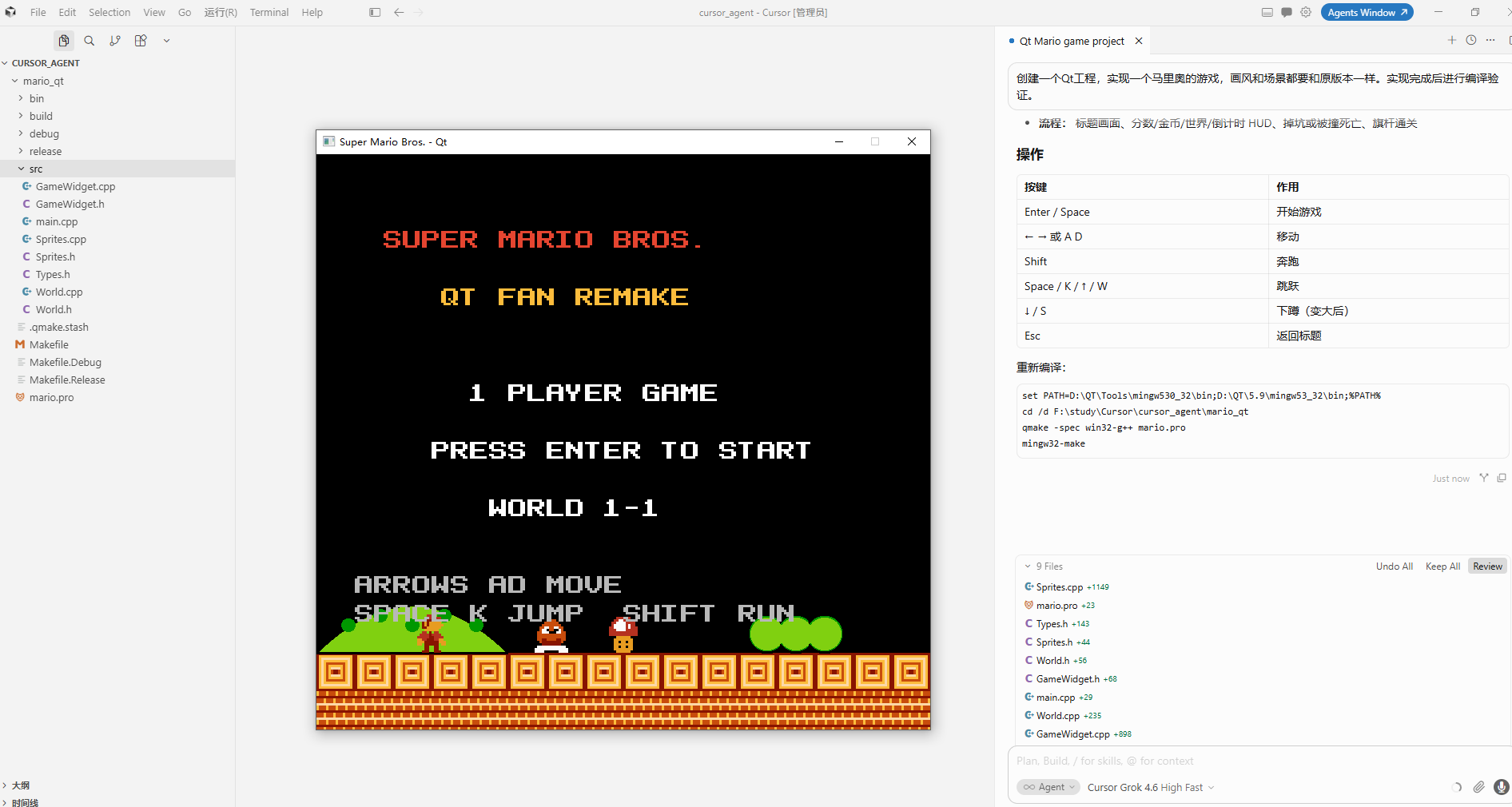Open the 运行(R) menu

pyautogui.click(x=221, y=12)
